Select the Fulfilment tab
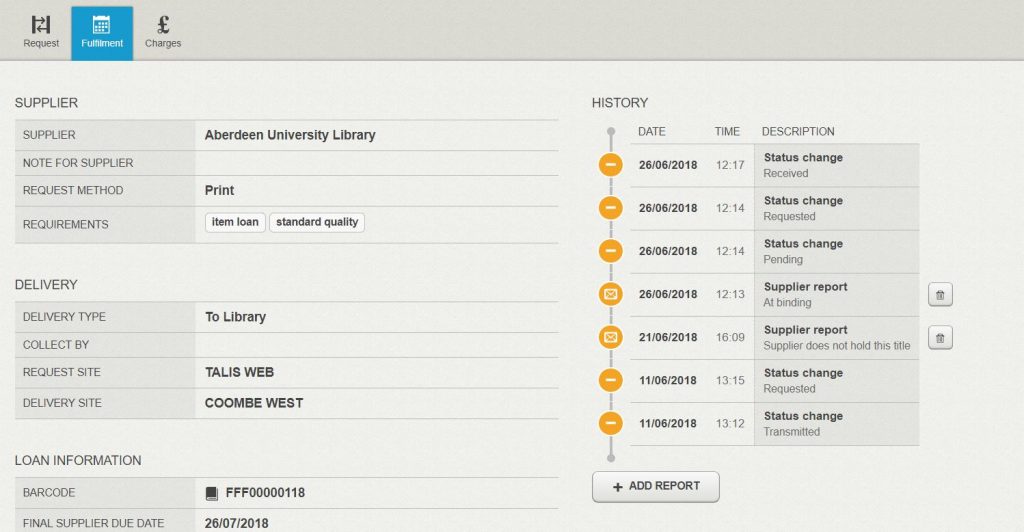 (102, 32)
